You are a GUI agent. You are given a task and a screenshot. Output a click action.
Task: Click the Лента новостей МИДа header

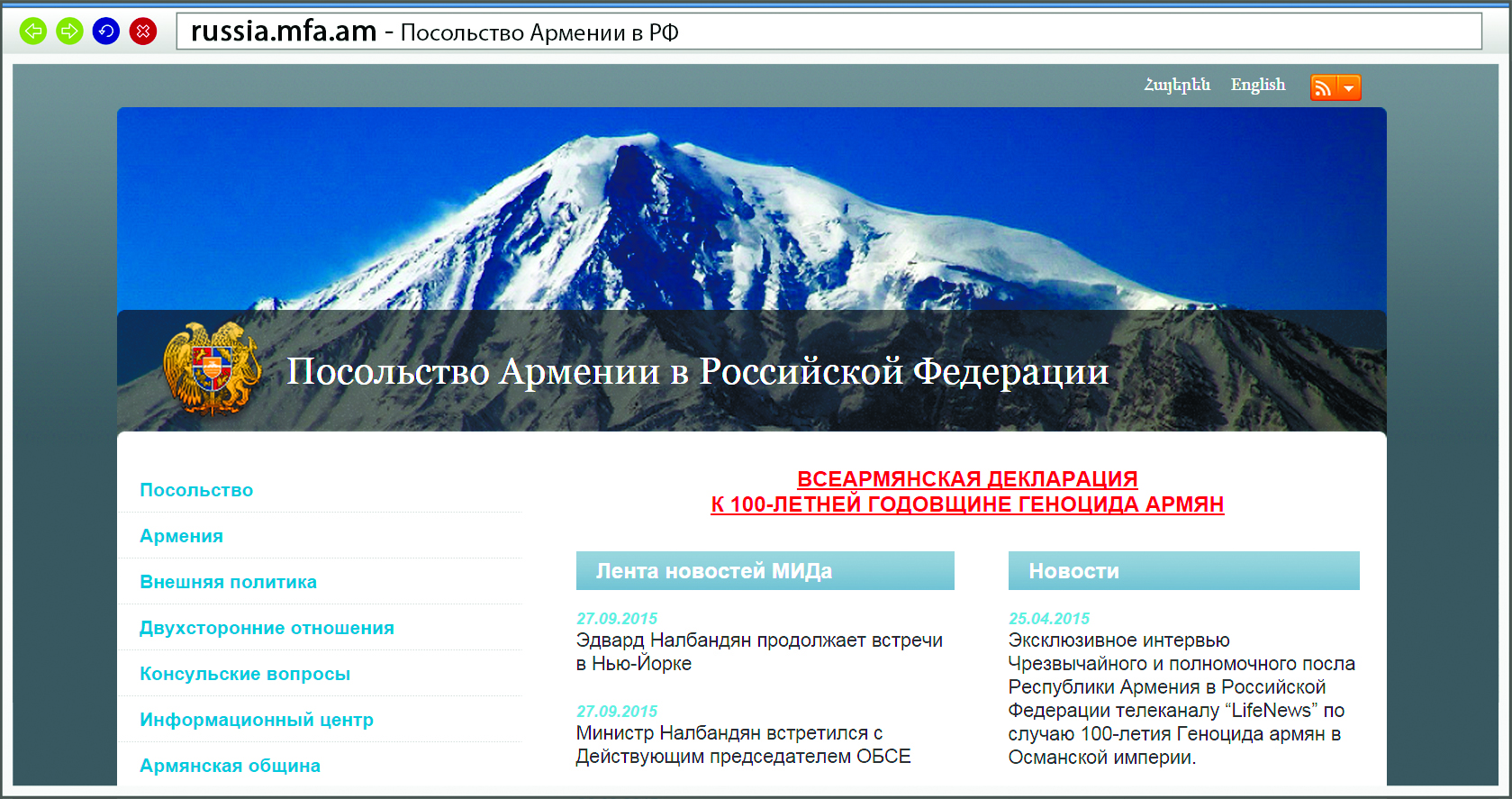765,571
